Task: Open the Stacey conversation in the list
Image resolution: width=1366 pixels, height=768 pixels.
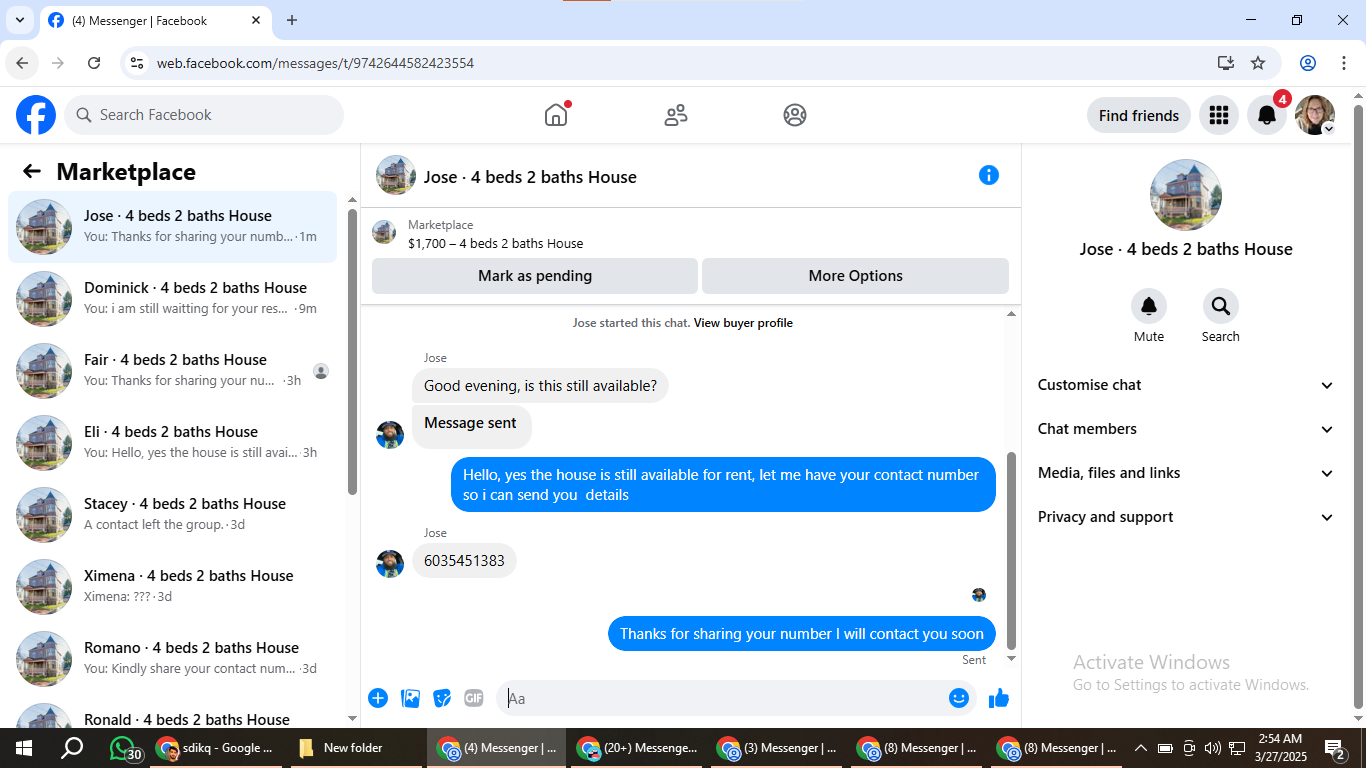Action: coord(173,515)
